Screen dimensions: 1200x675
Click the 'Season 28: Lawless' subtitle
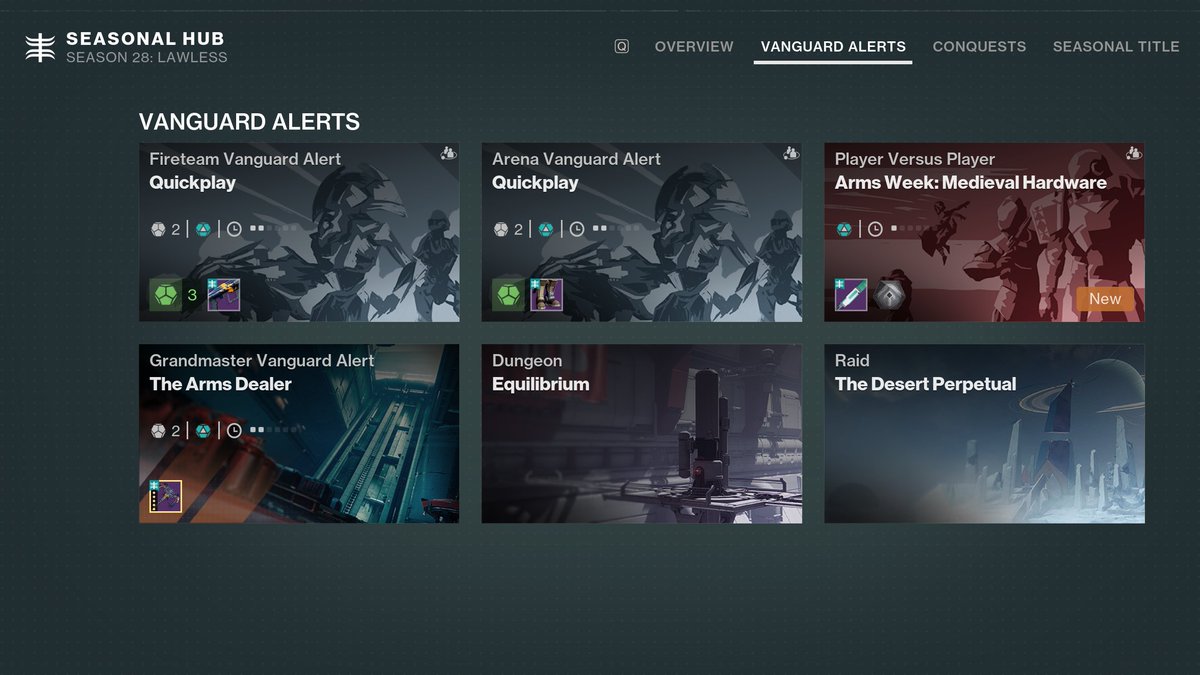(x=147, y=58)
